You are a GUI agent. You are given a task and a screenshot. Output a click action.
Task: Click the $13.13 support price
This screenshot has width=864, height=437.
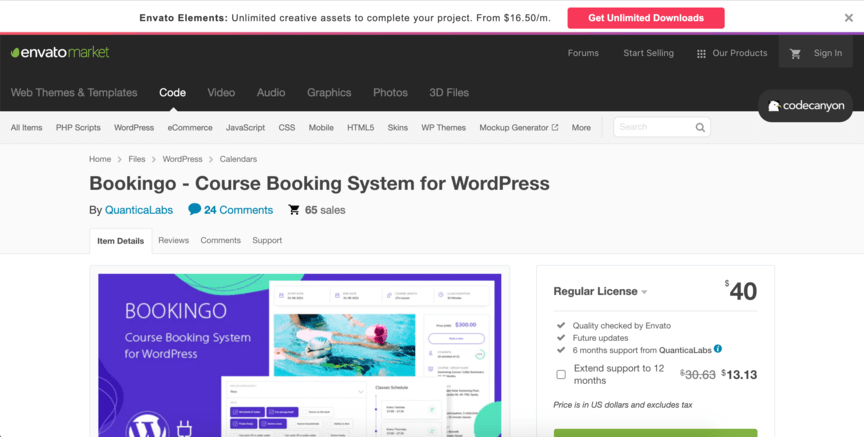pyautogui.click(x=739, y=375)
